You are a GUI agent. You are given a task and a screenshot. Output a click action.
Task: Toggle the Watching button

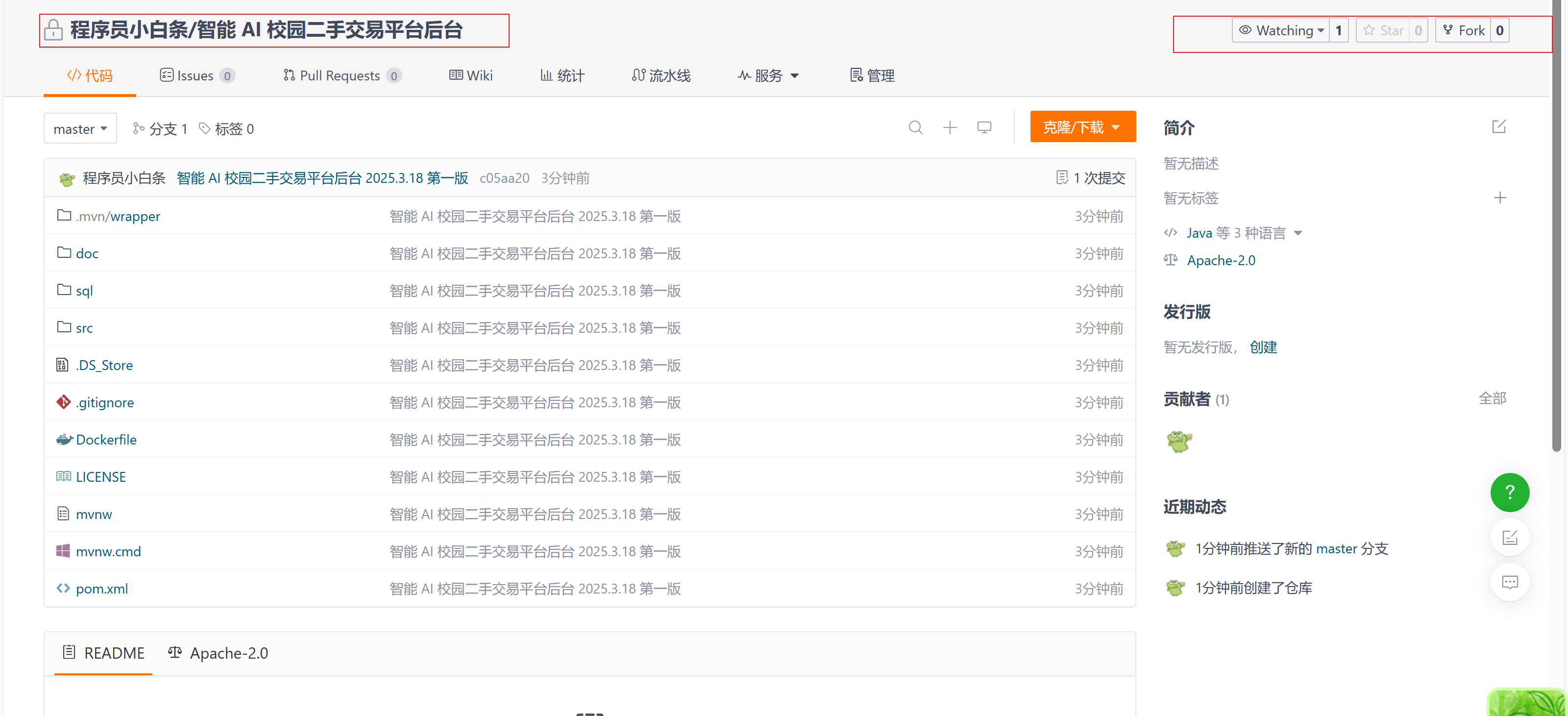[1280, 30]
